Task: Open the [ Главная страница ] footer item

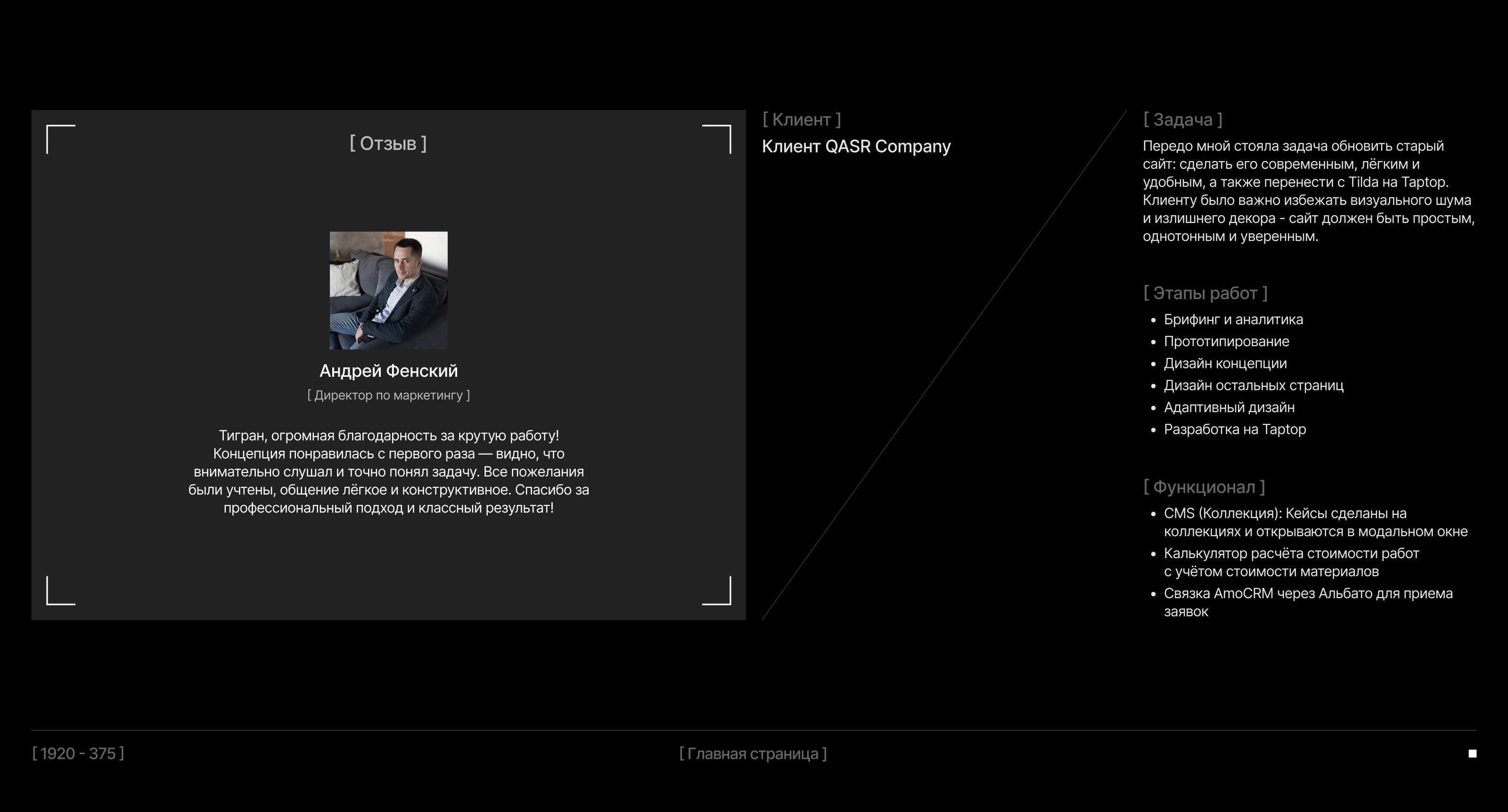Action: coord(752,755)
